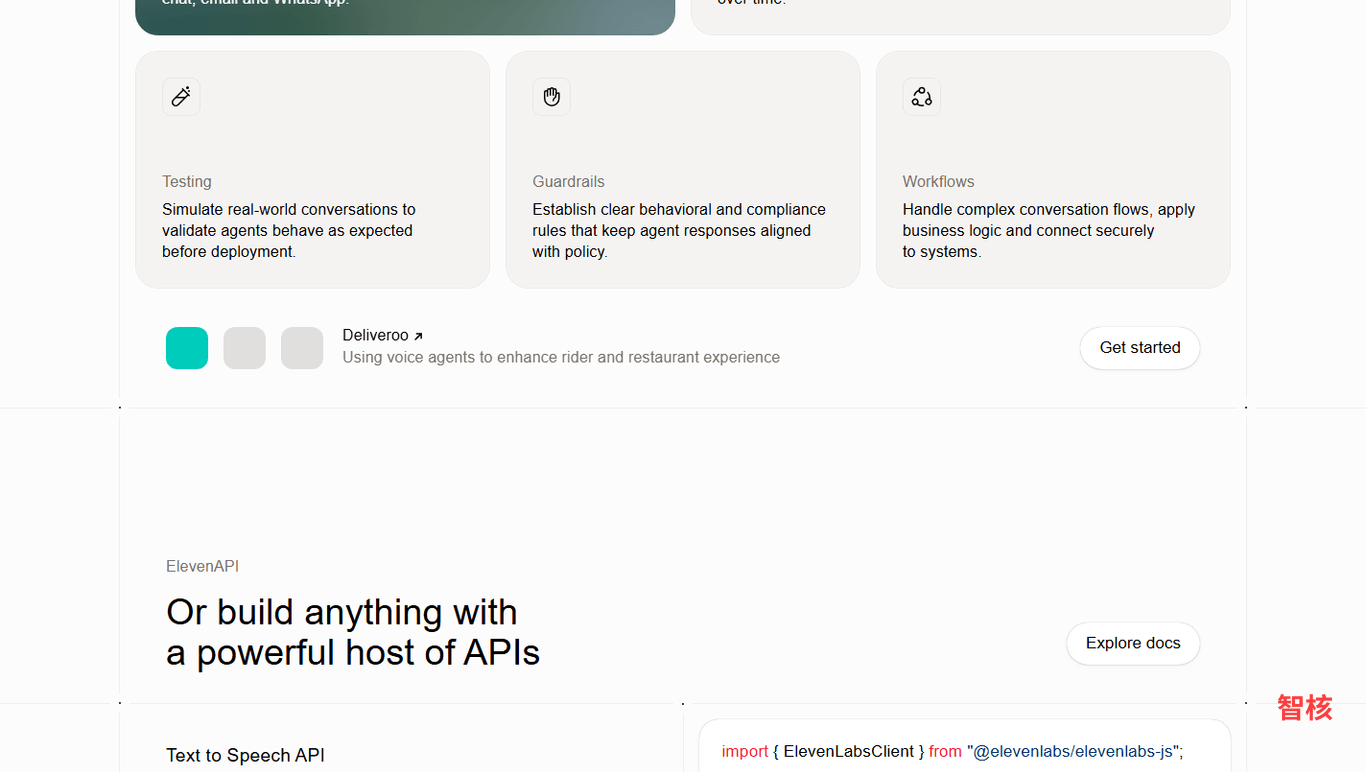Select the second grey customer tile

245,348
